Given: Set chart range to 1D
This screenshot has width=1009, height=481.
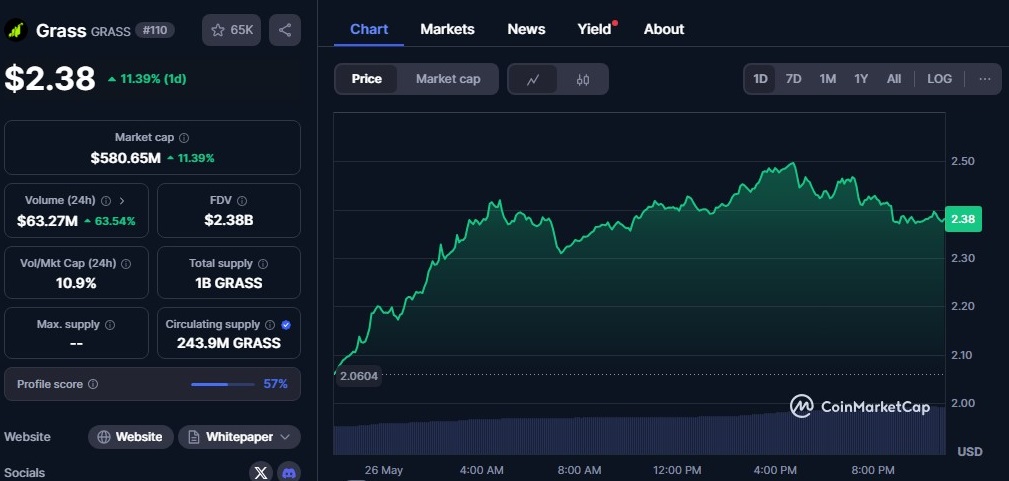Looking at the screenshot, I should point(761,79).
